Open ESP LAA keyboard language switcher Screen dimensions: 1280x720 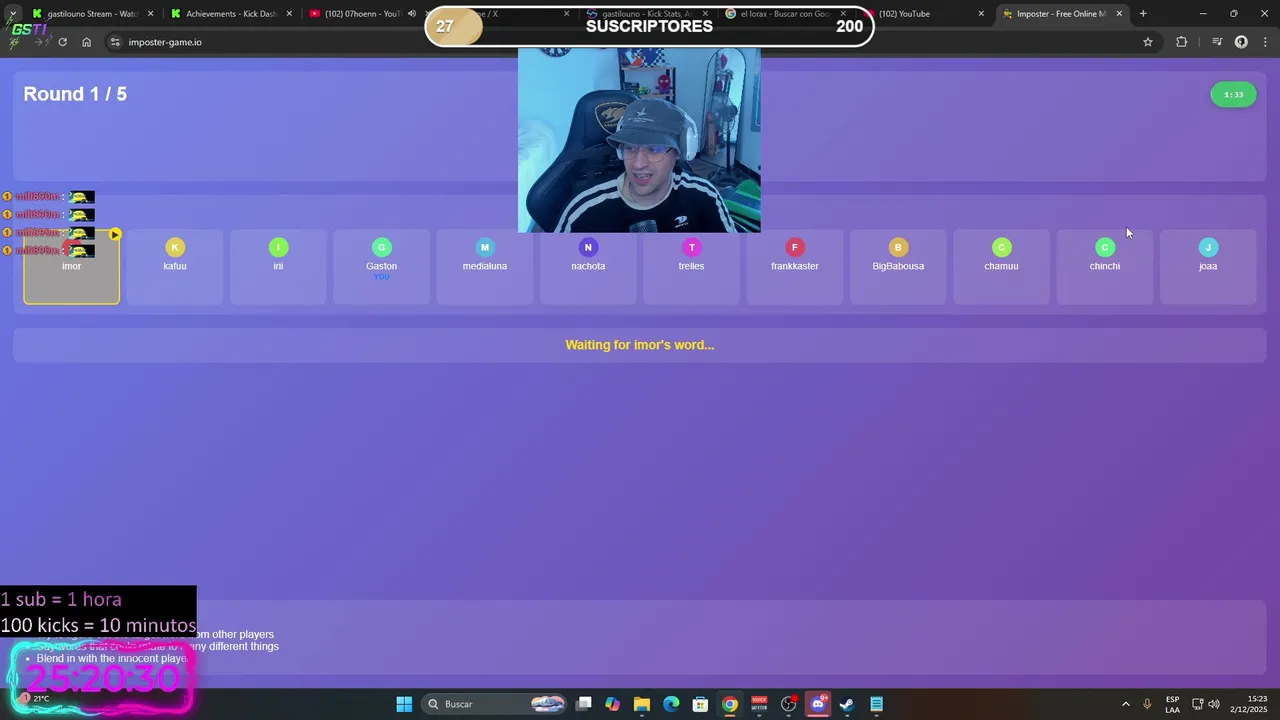(1172, 704)
